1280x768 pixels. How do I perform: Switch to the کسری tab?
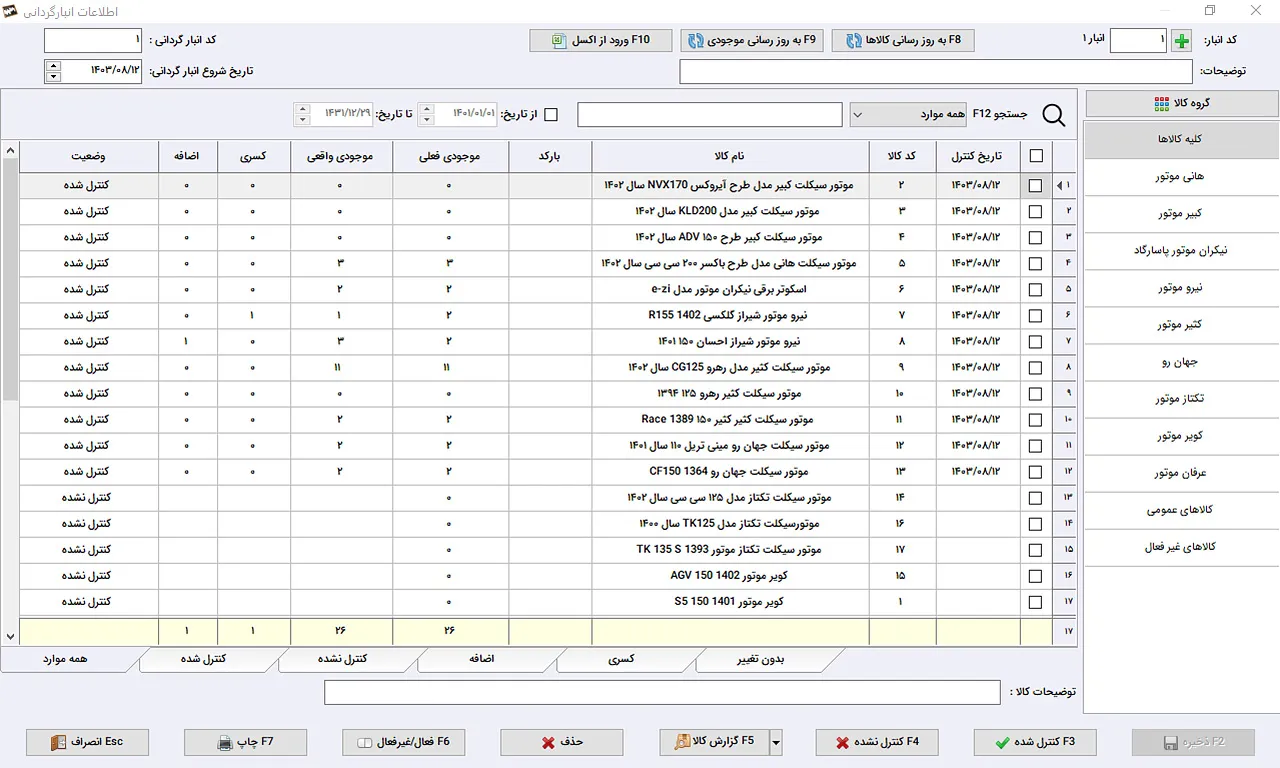tap(621, 659)
